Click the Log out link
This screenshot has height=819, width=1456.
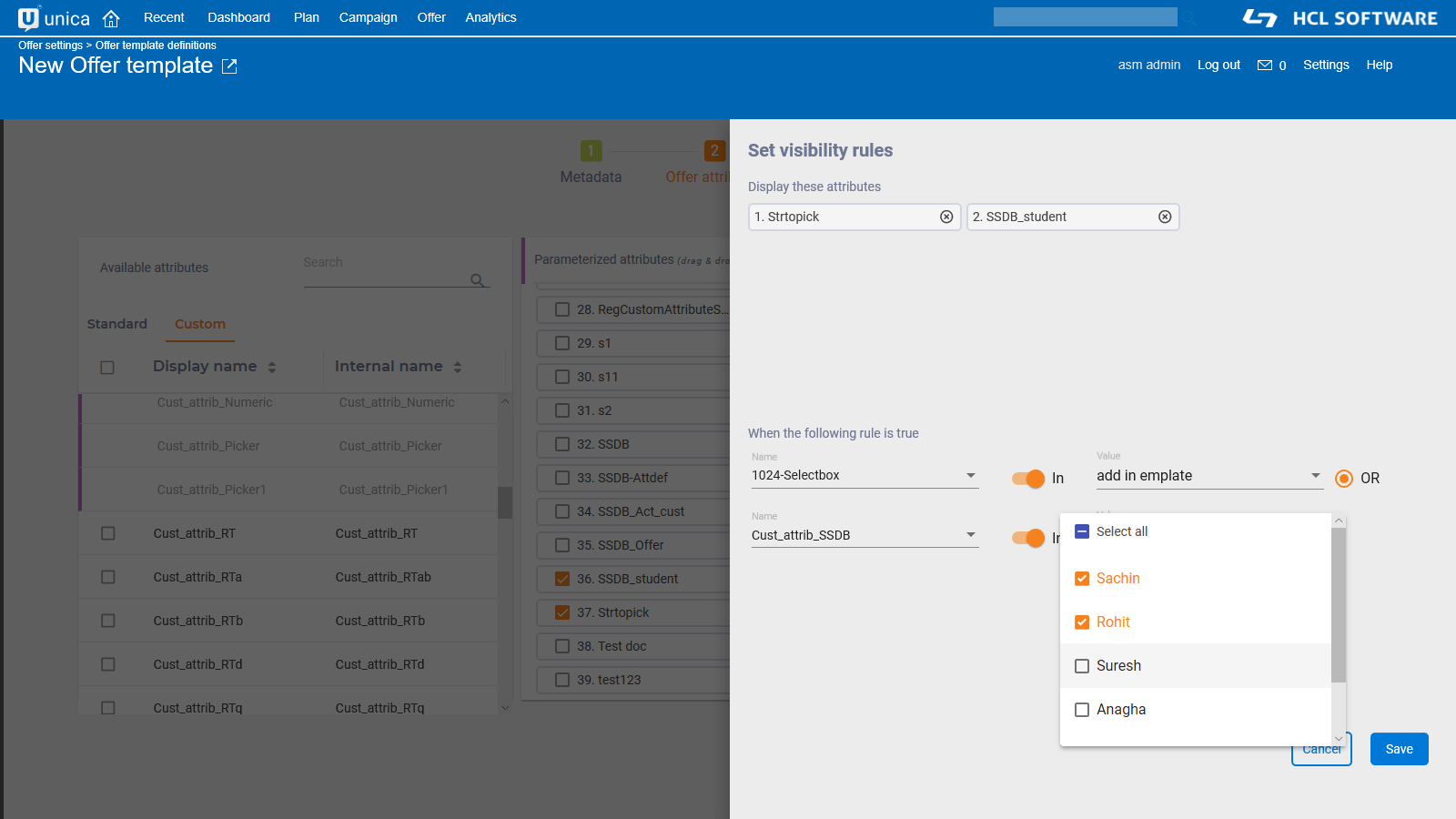1218,65
